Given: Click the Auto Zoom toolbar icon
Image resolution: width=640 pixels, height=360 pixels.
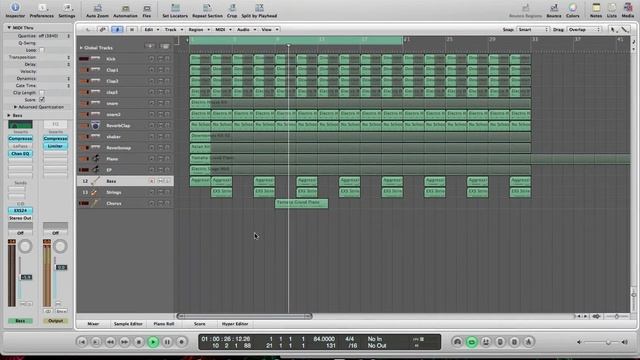Looking at the screenshot, I should [x=98, y=8].
